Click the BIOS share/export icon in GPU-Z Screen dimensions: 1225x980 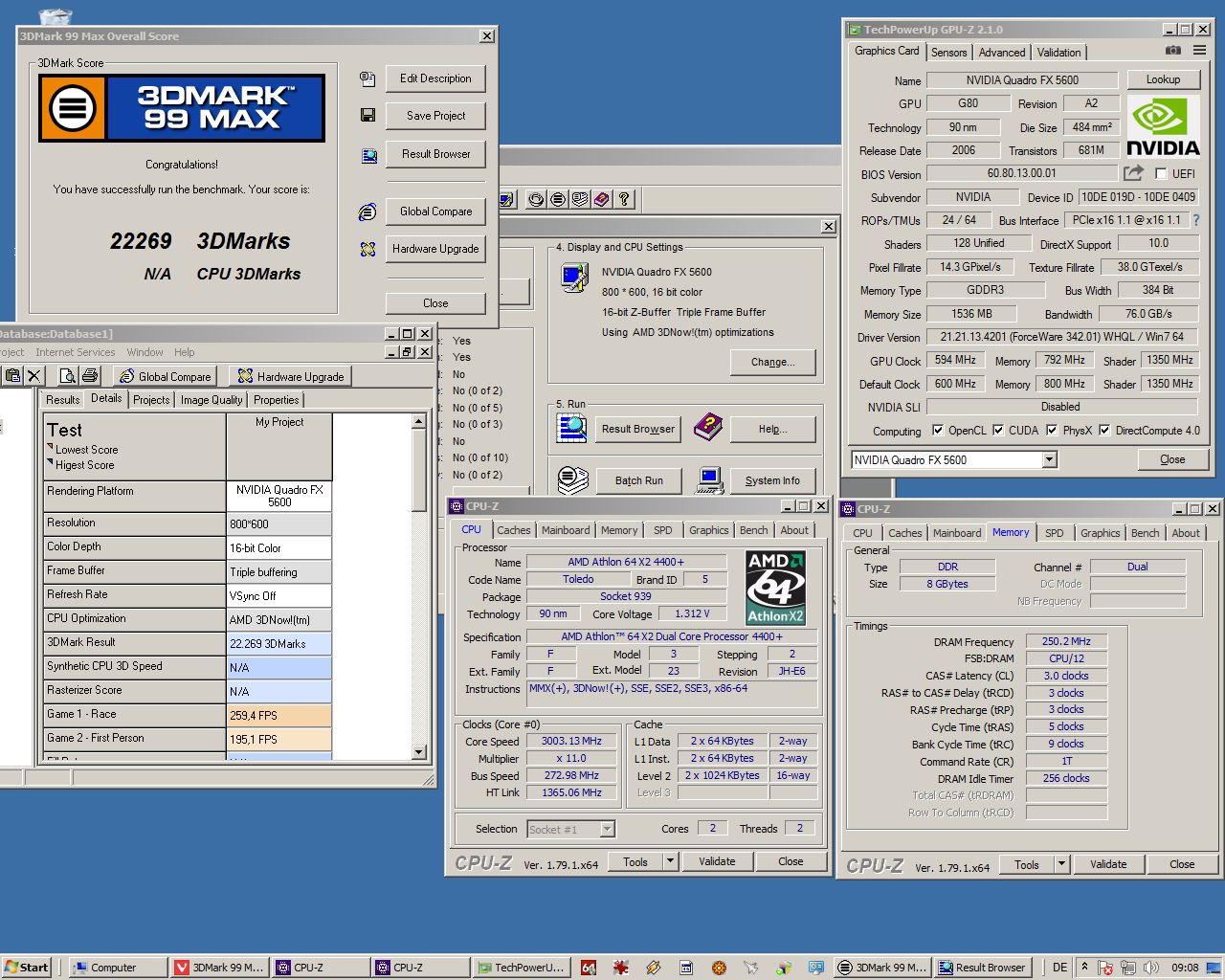tap(1134, 173)
